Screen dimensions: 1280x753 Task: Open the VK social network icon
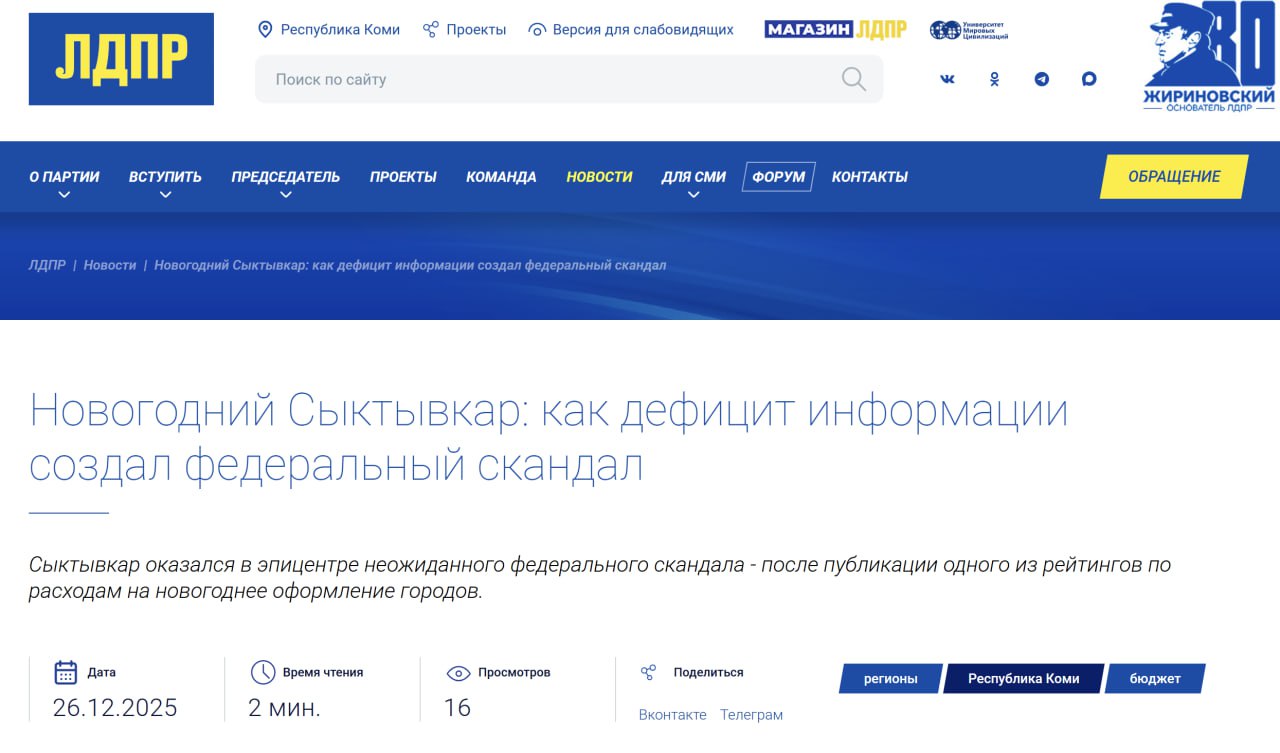point(947,79)
